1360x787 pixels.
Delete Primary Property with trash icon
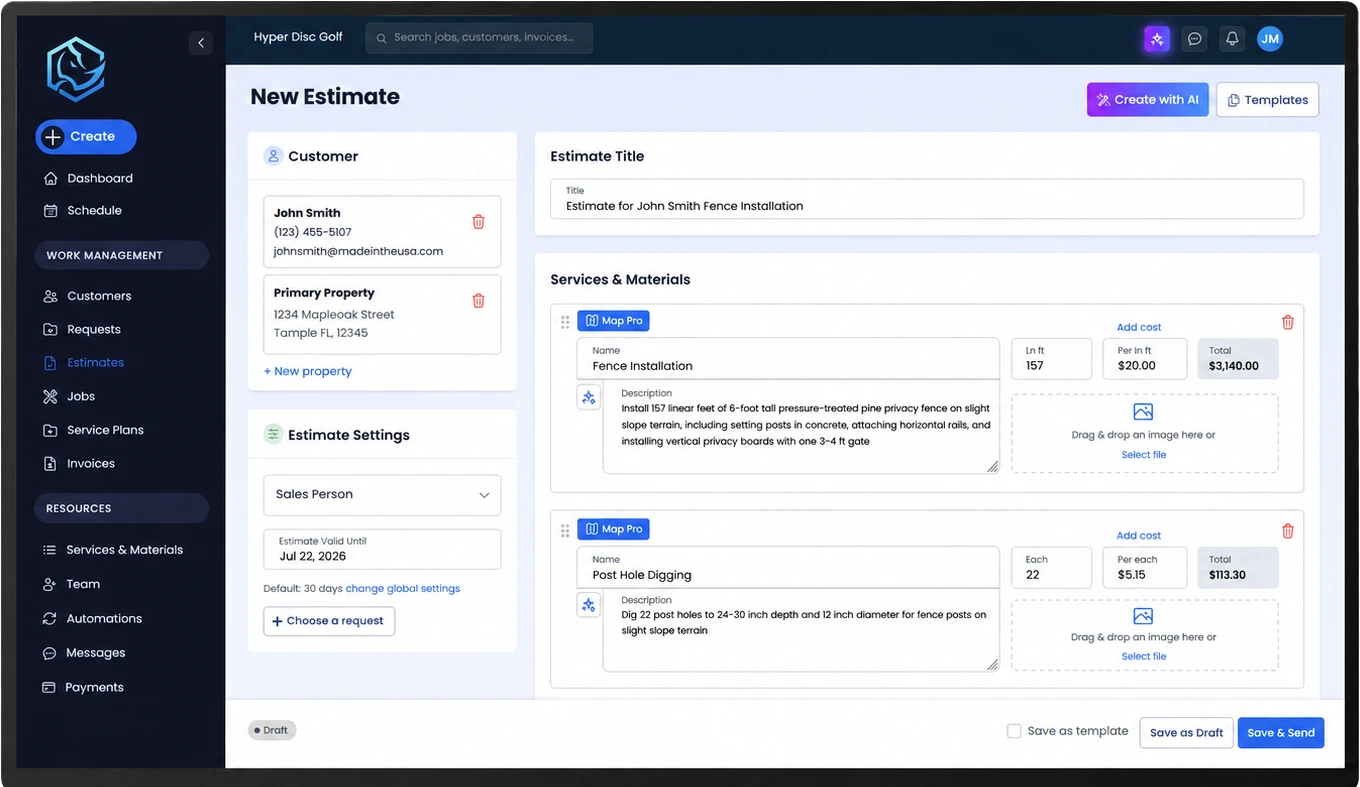click(478, 300)
